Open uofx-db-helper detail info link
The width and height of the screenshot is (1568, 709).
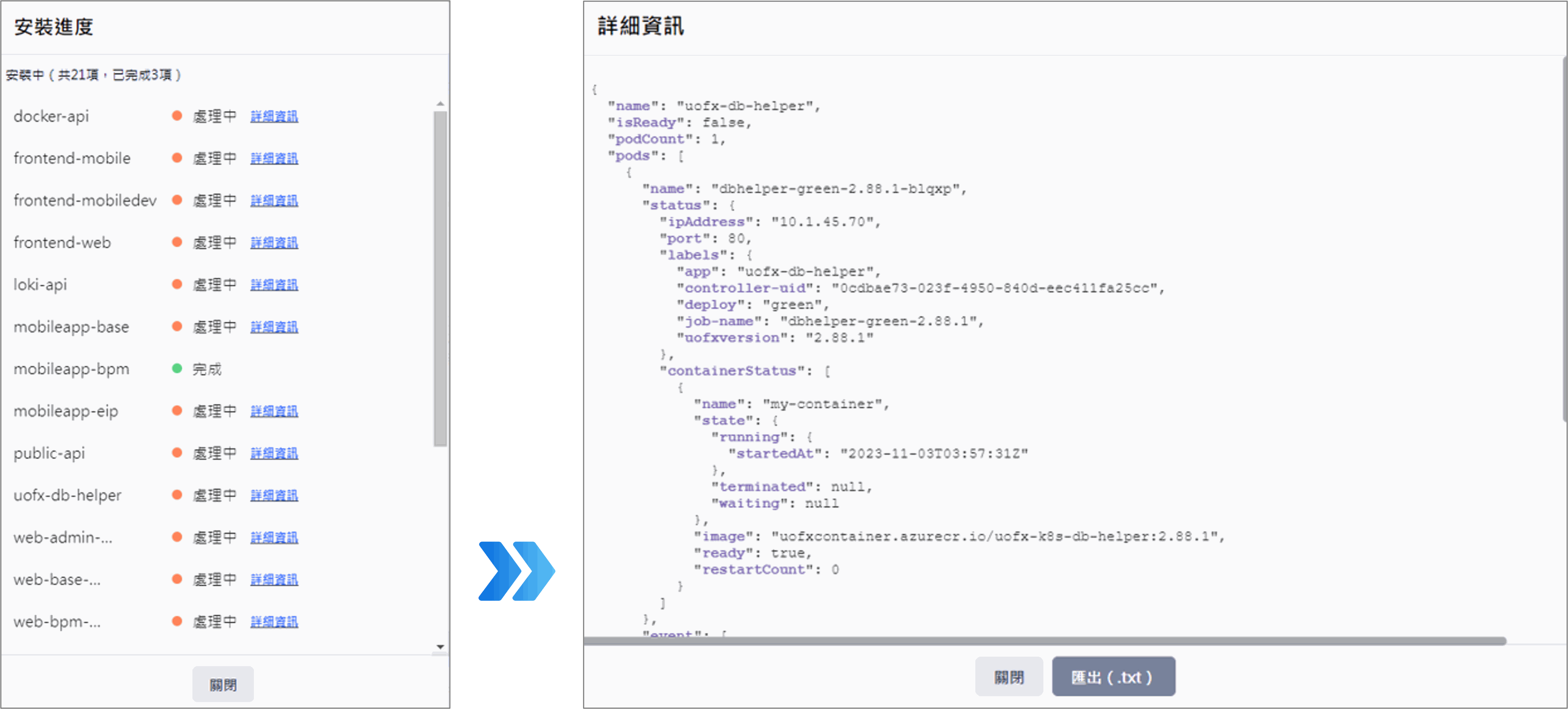274,495
